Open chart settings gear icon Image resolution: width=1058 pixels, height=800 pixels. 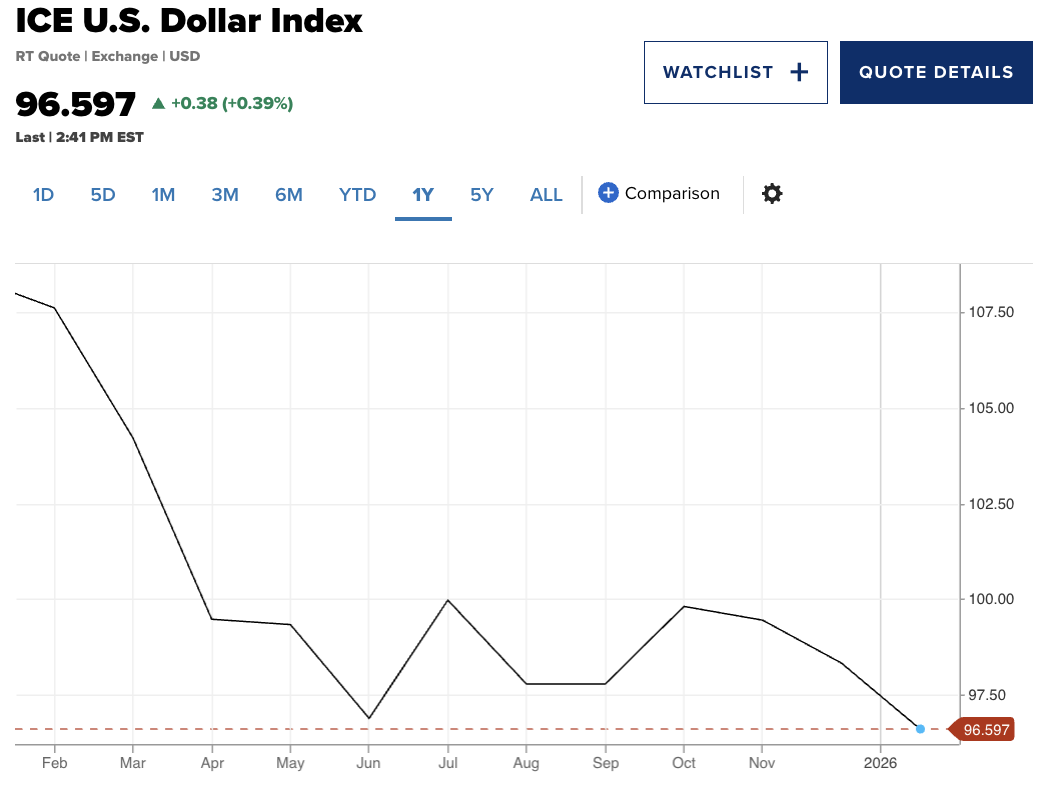(772, 194)
